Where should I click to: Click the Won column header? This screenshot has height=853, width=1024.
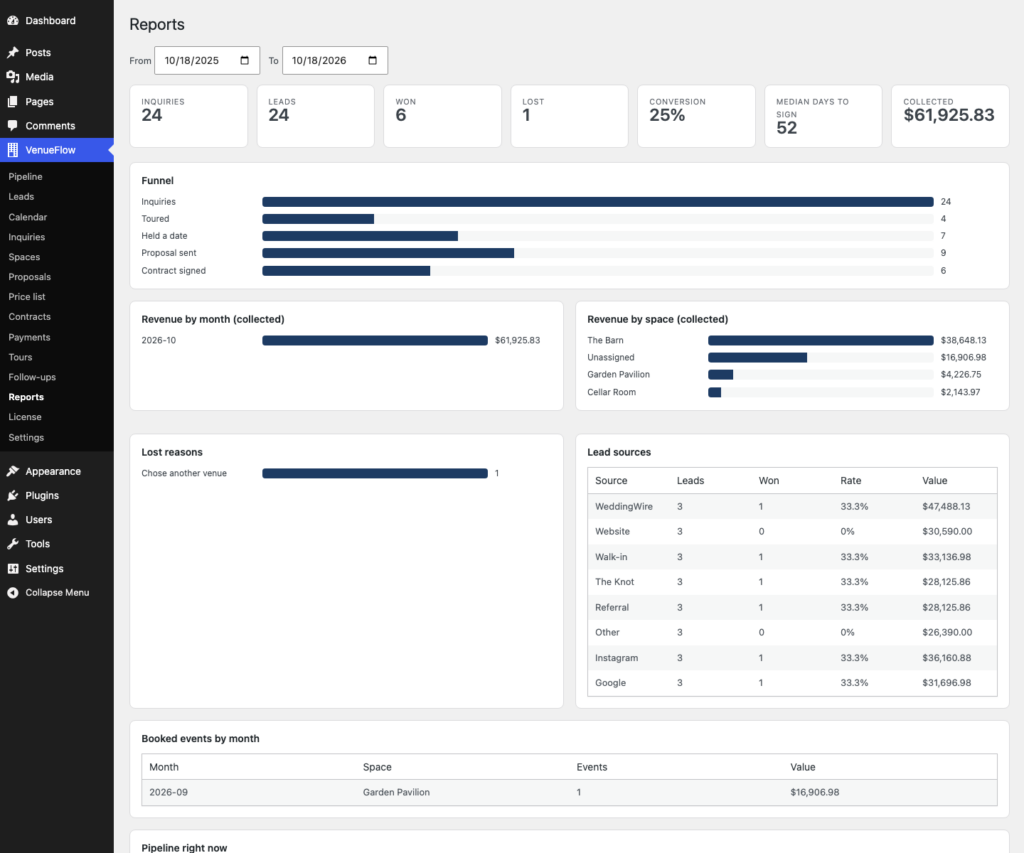769,481
